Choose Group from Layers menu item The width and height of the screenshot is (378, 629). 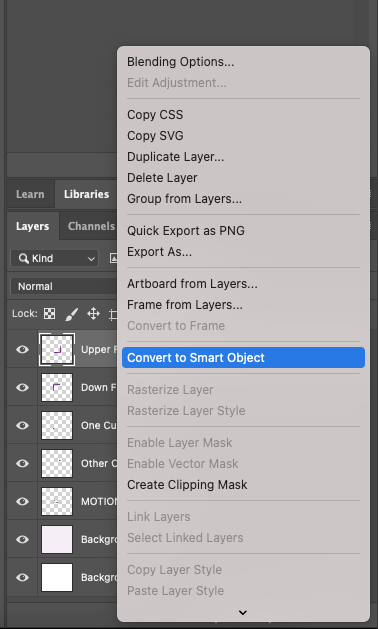pos(184,199)
